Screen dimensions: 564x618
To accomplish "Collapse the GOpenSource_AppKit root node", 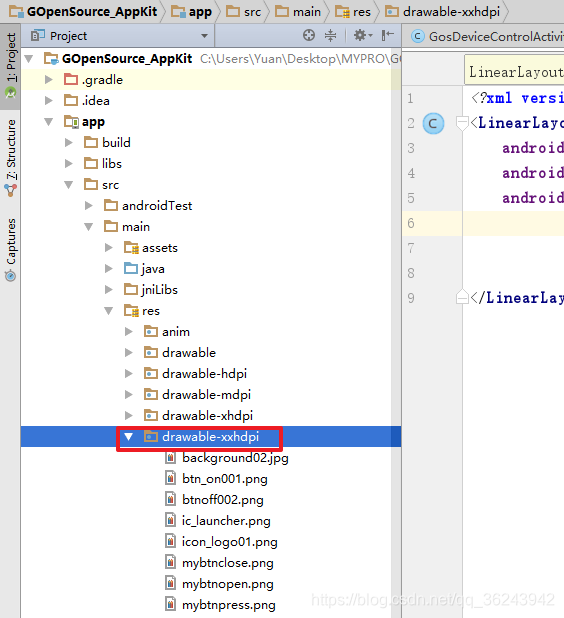I will (28, 59).
